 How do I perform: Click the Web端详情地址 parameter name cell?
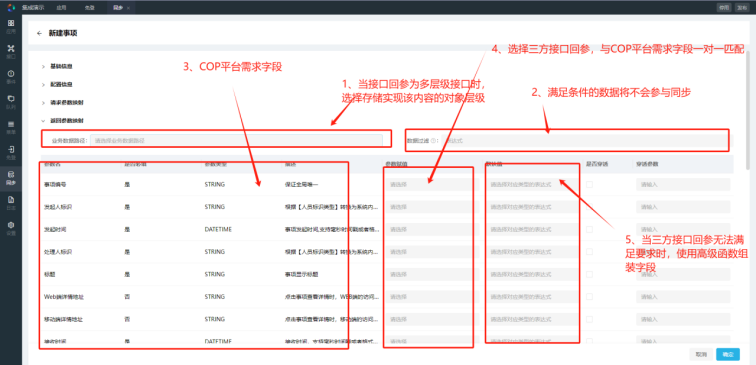point(64,297)
